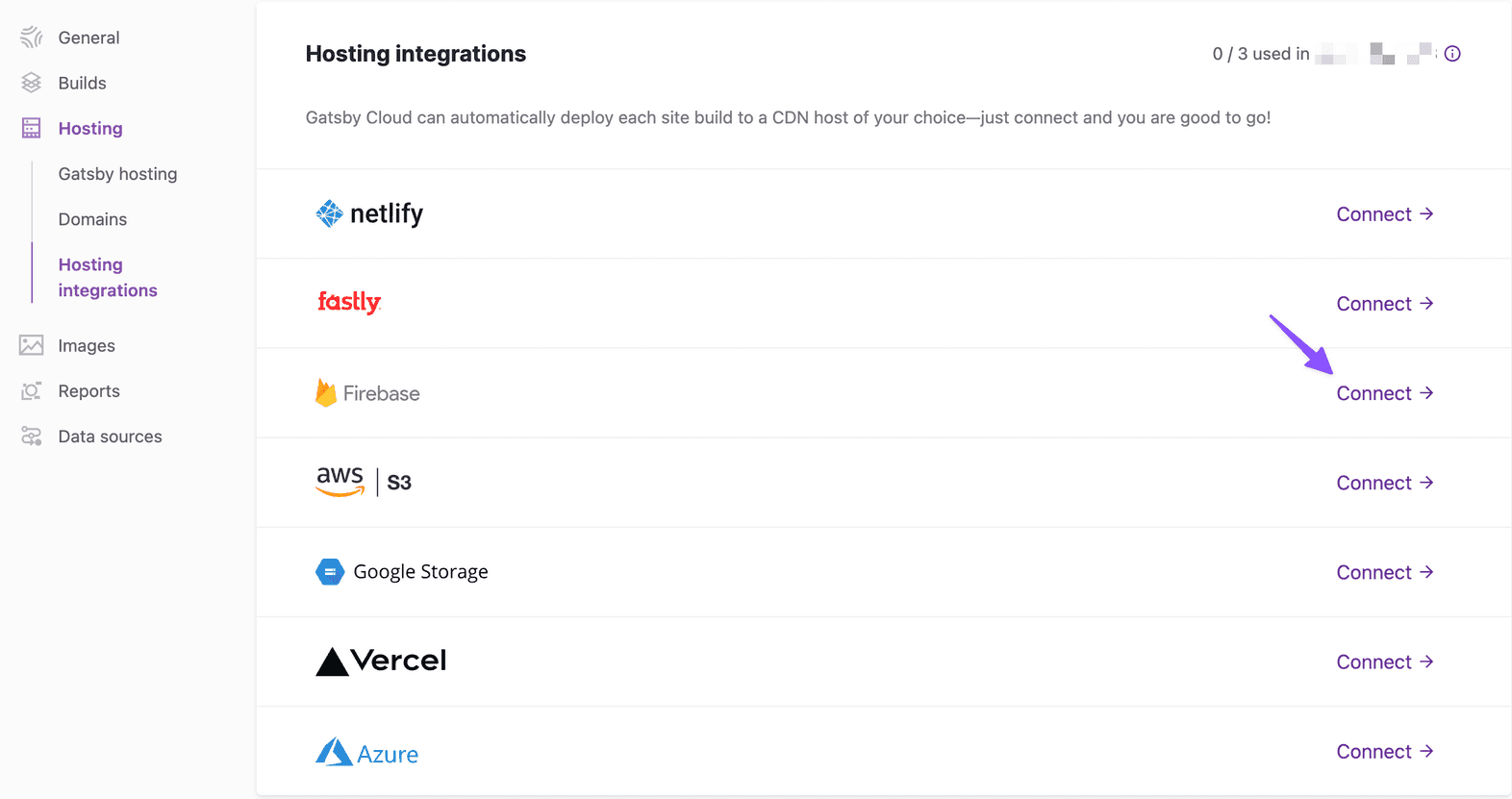Click the Netlify logo icon
The width and height of the screenshot is (1512, 799).
[330, 212]
